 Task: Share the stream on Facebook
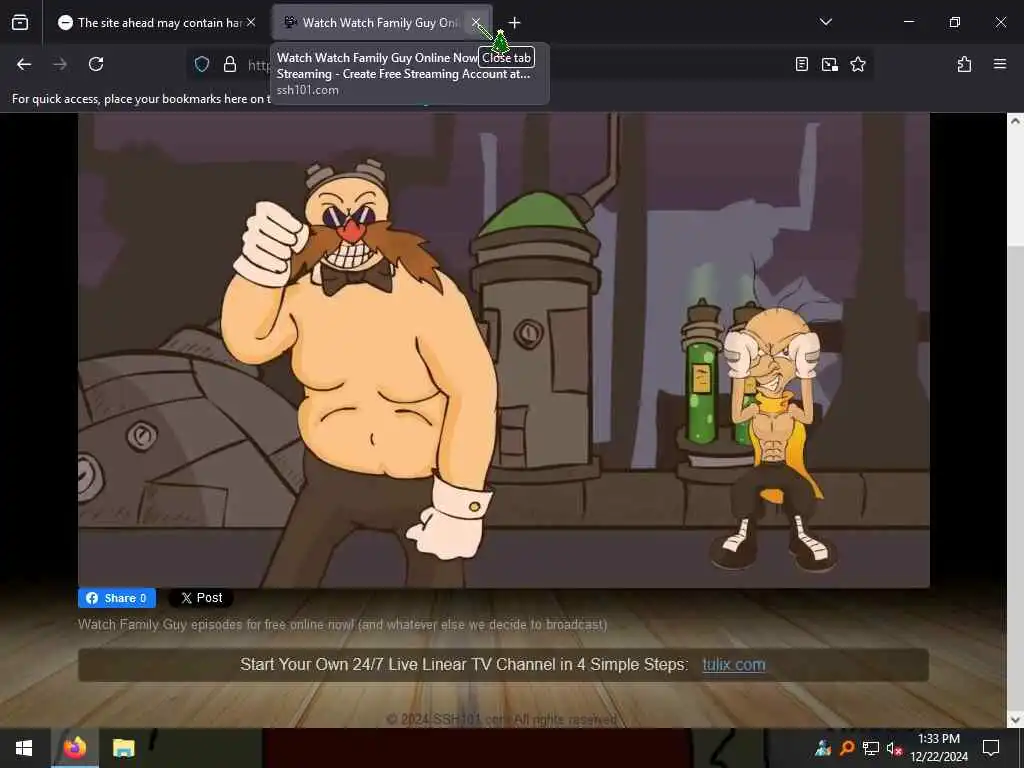(117, 598)
